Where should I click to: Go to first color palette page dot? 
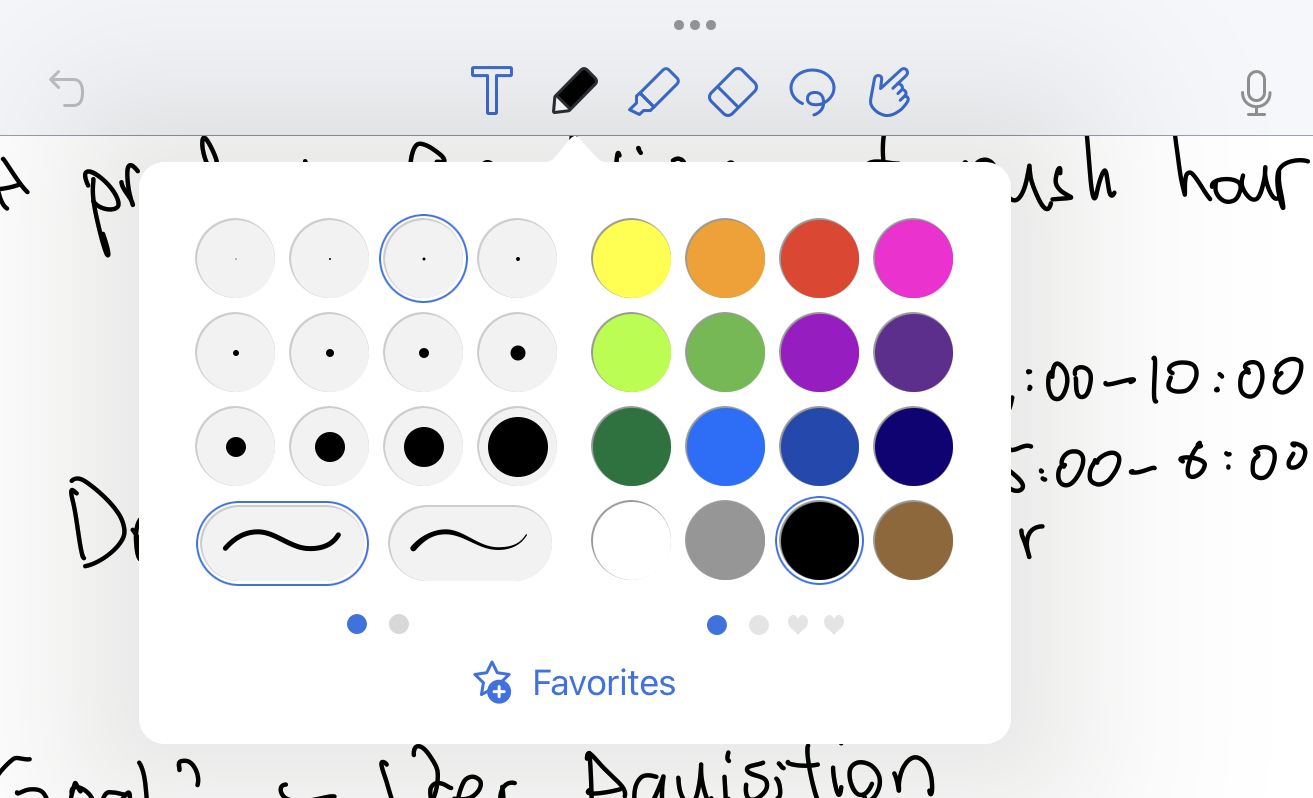717,625
